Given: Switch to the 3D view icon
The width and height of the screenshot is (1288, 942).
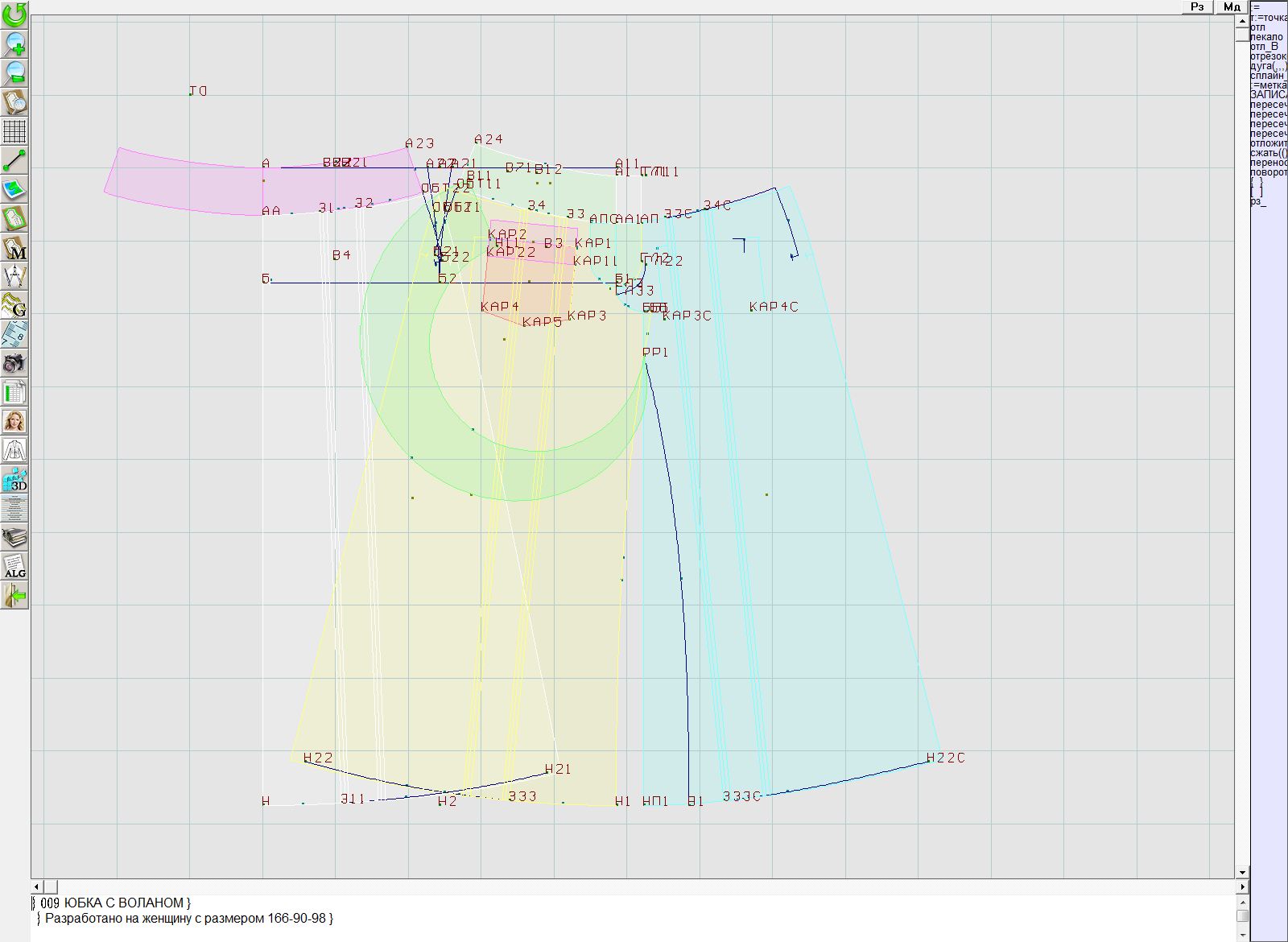Looking at the screenshot, I should (x=14, y=479).
